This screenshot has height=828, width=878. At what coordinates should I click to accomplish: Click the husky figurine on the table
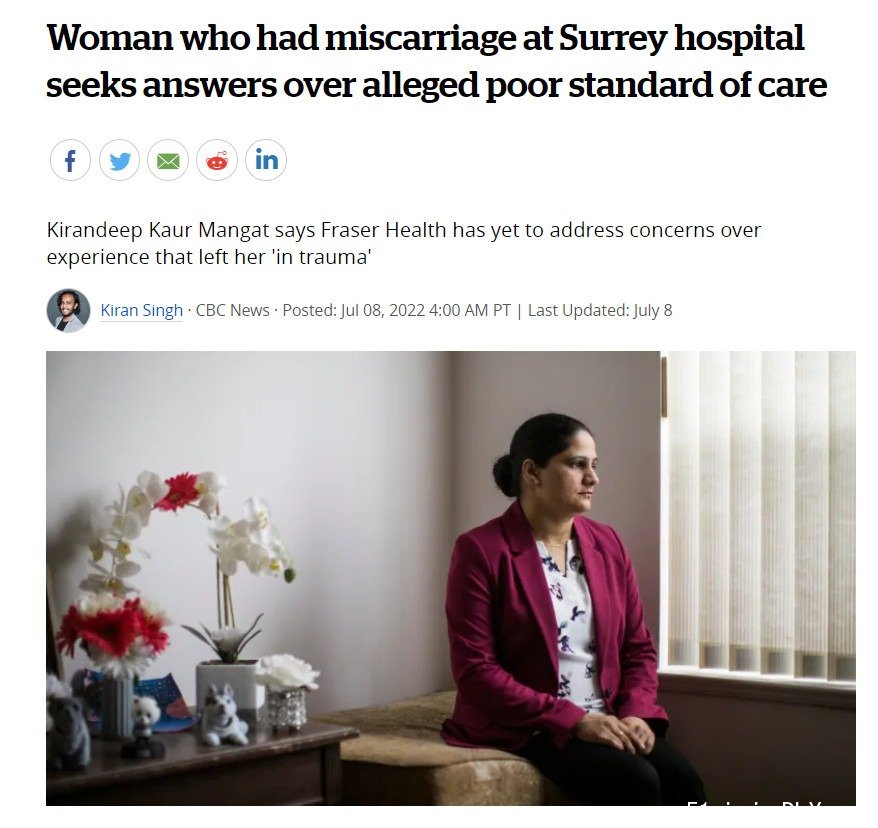pos(223,715)
